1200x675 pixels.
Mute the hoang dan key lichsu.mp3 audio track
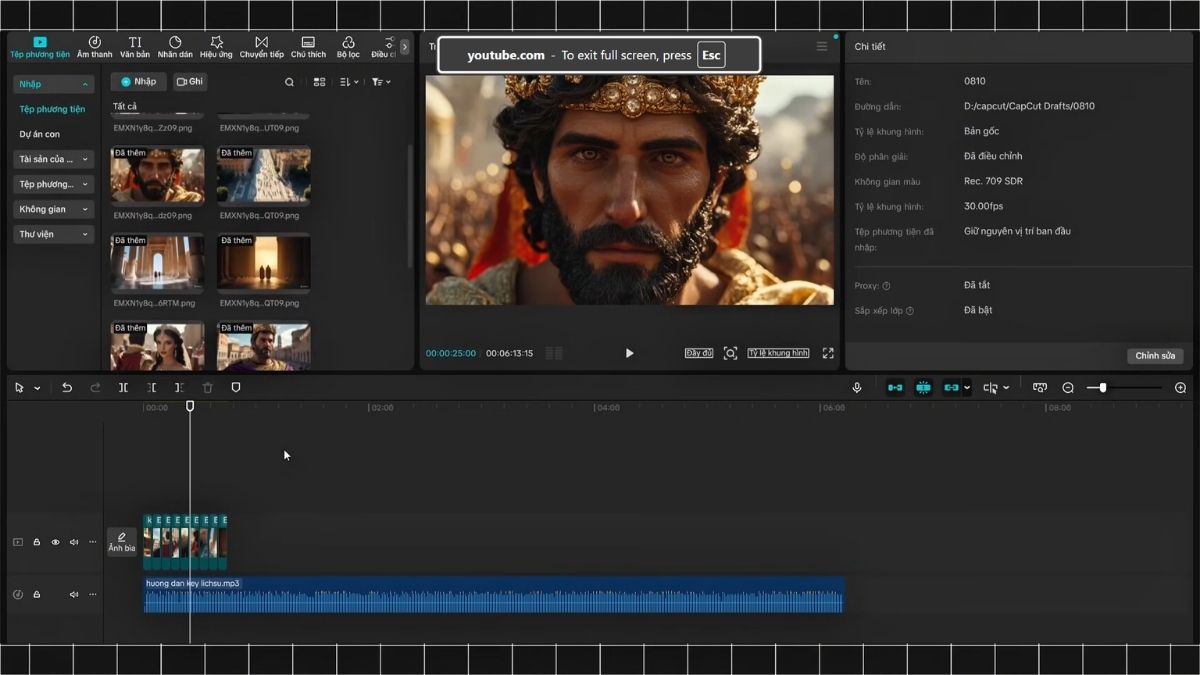tap(73, 594)
